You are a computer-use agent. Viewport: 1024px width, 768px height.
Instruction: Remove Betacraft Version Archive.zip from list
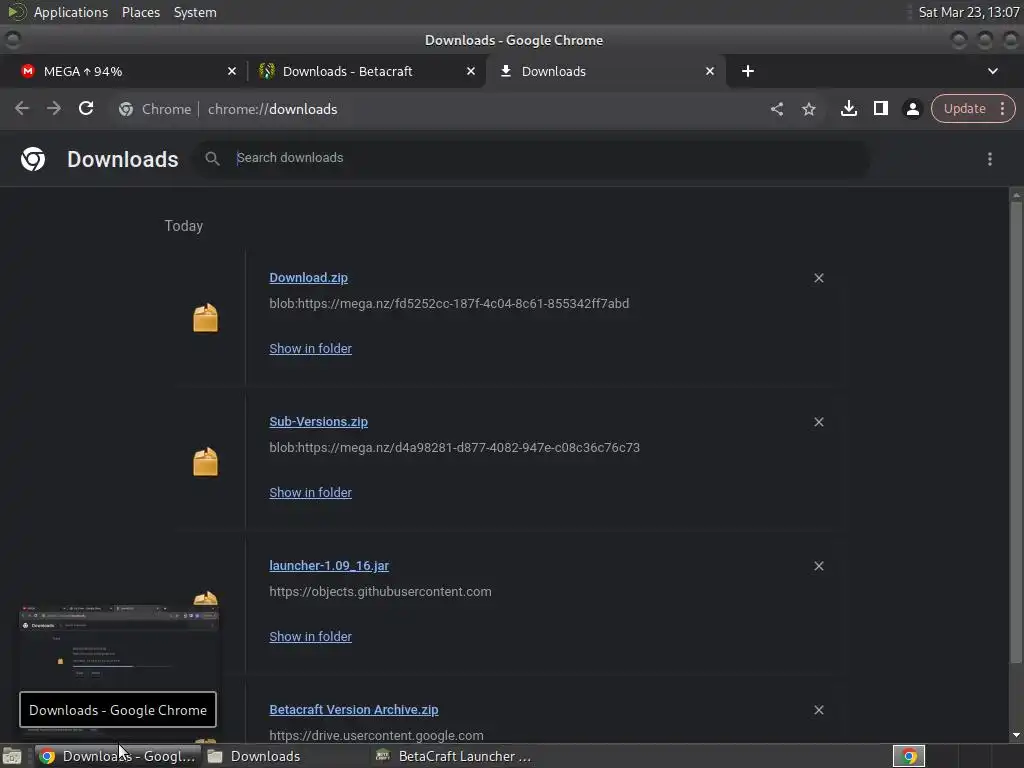pos(818,710)
